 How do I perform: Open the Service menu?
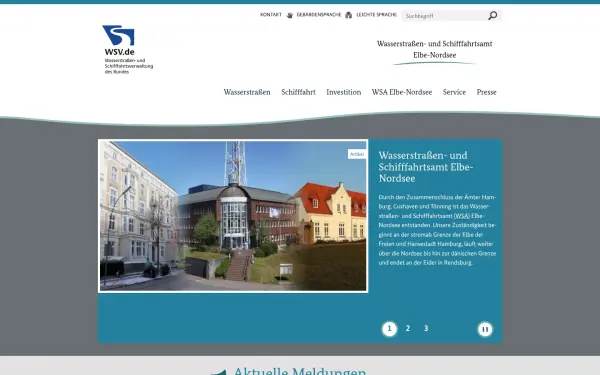[454, 92]
